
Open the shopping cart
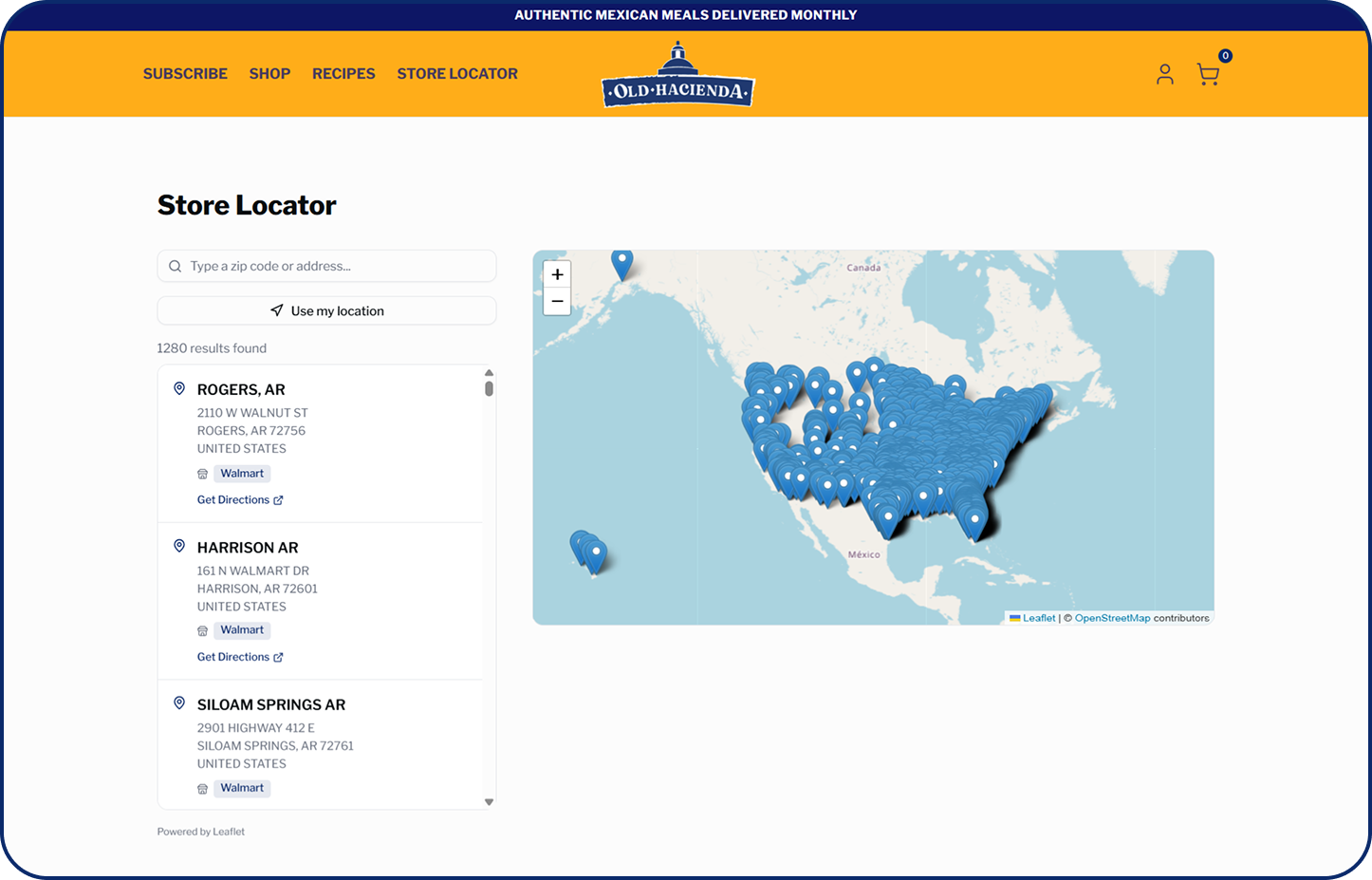coord(1207,75)
